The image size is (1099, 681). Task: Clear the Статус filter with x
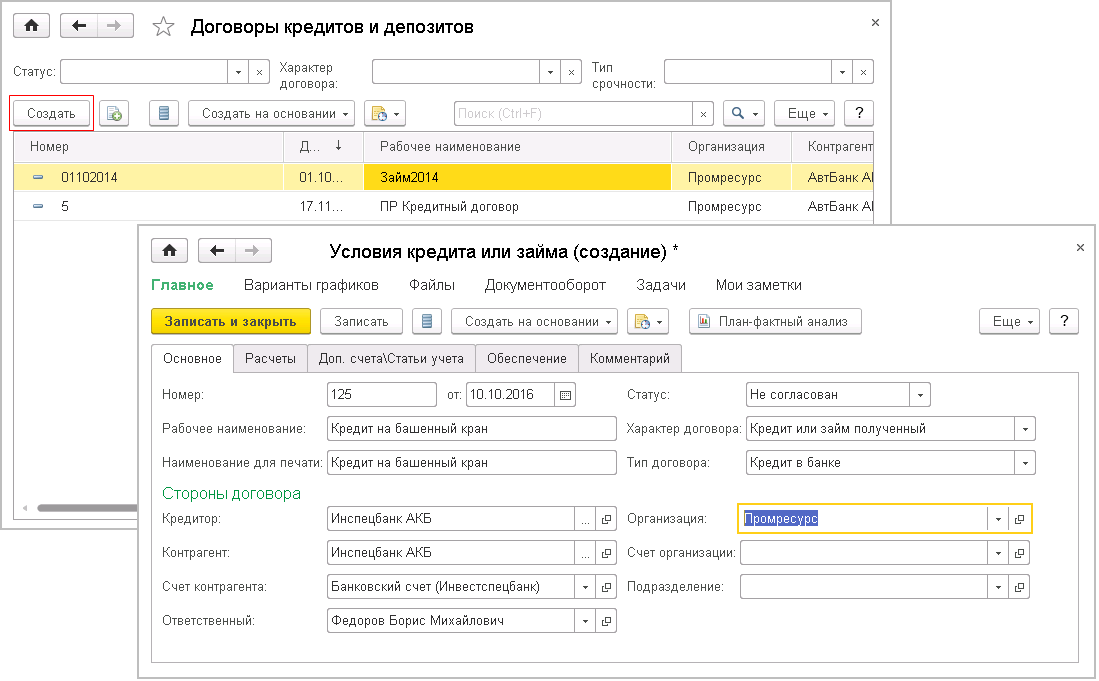click(x=259, y=72)
